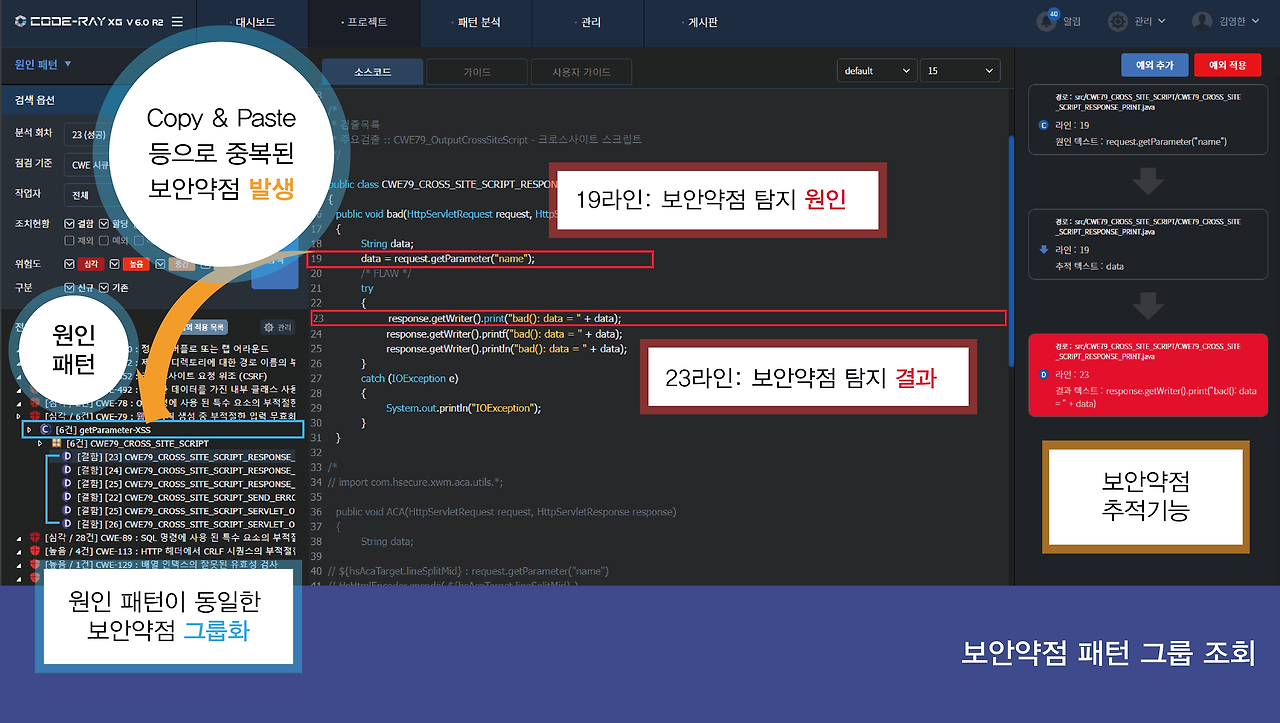Expand the [6건] CWE79_CROSS_SITE_SCRIPT folder node
This screenshot has height=723, width=1280.
click(41, 443)
